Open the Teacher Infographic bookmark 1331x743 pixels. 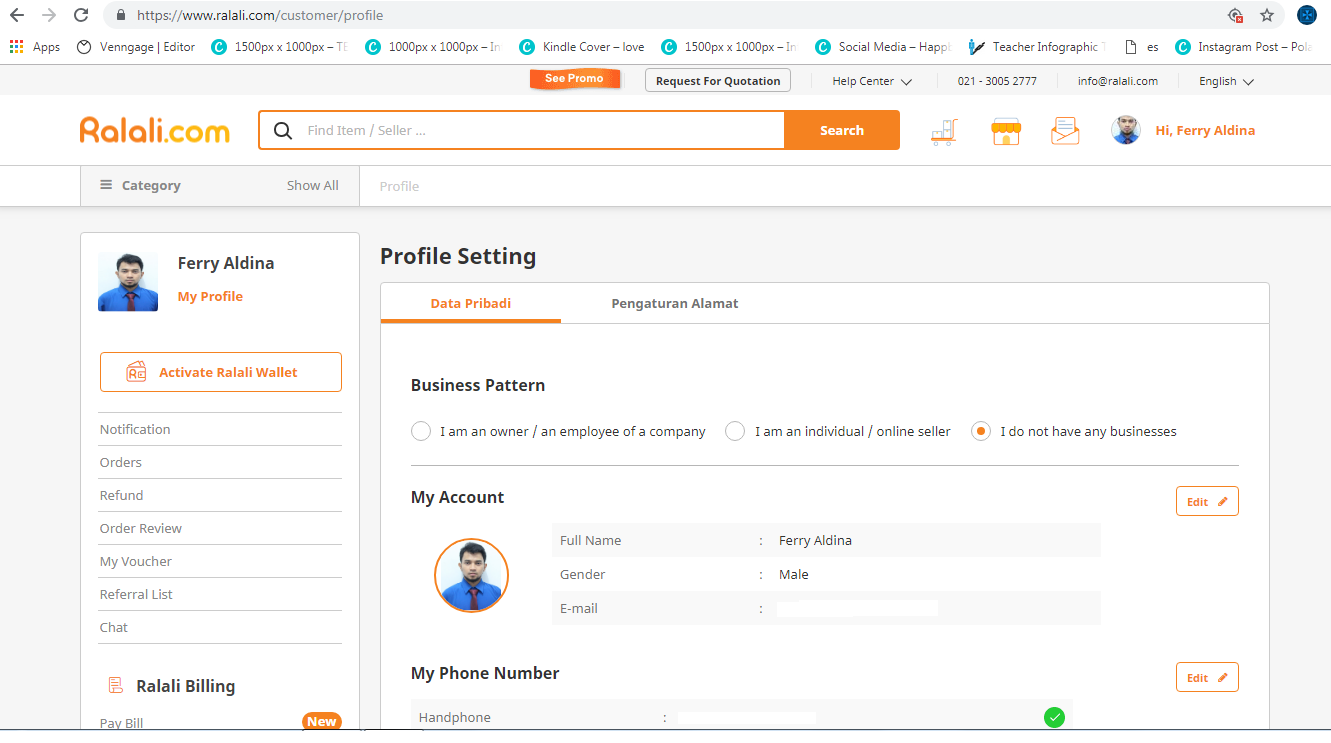(x=1036, y=47)
